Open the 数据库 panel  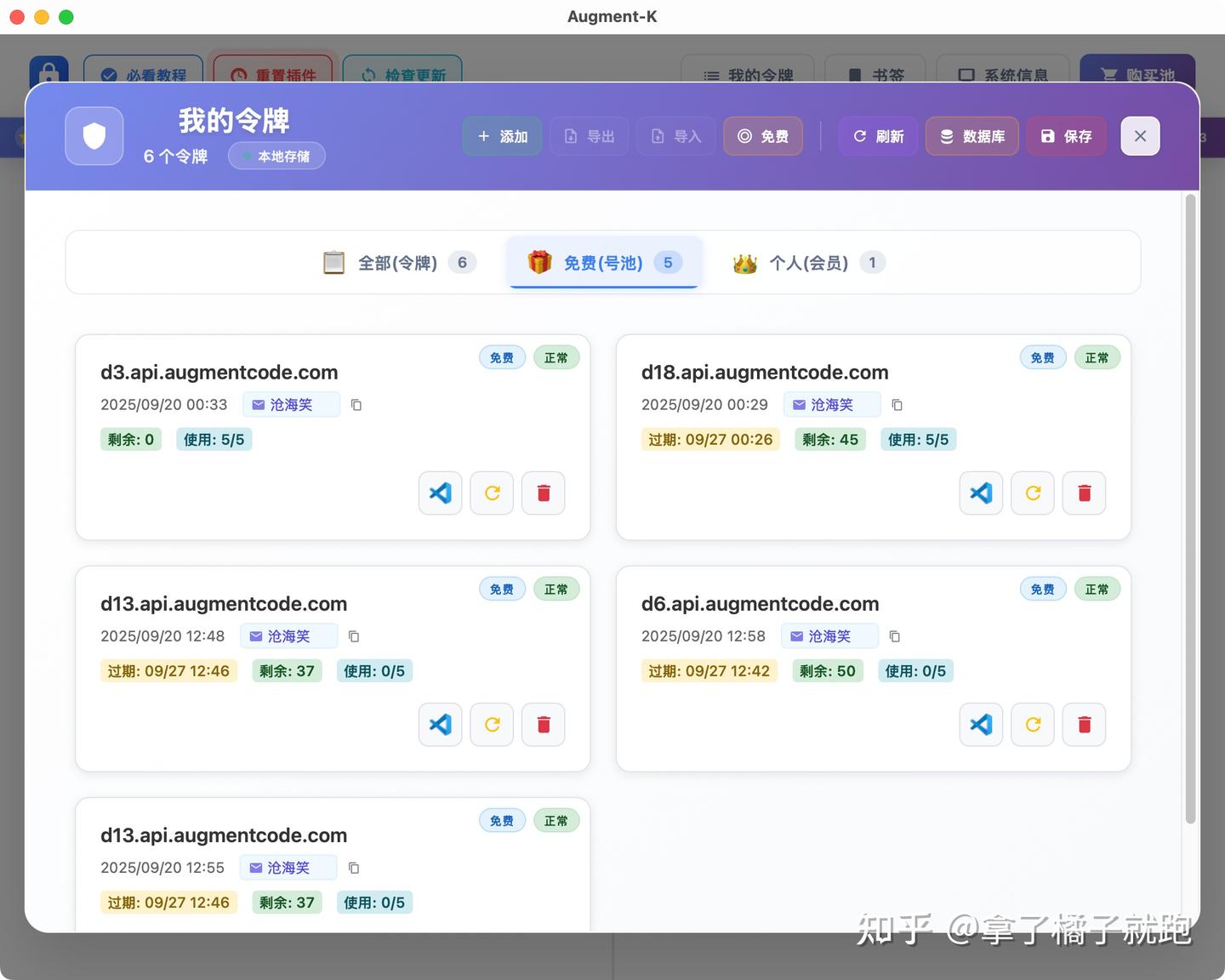click(971, 135)
